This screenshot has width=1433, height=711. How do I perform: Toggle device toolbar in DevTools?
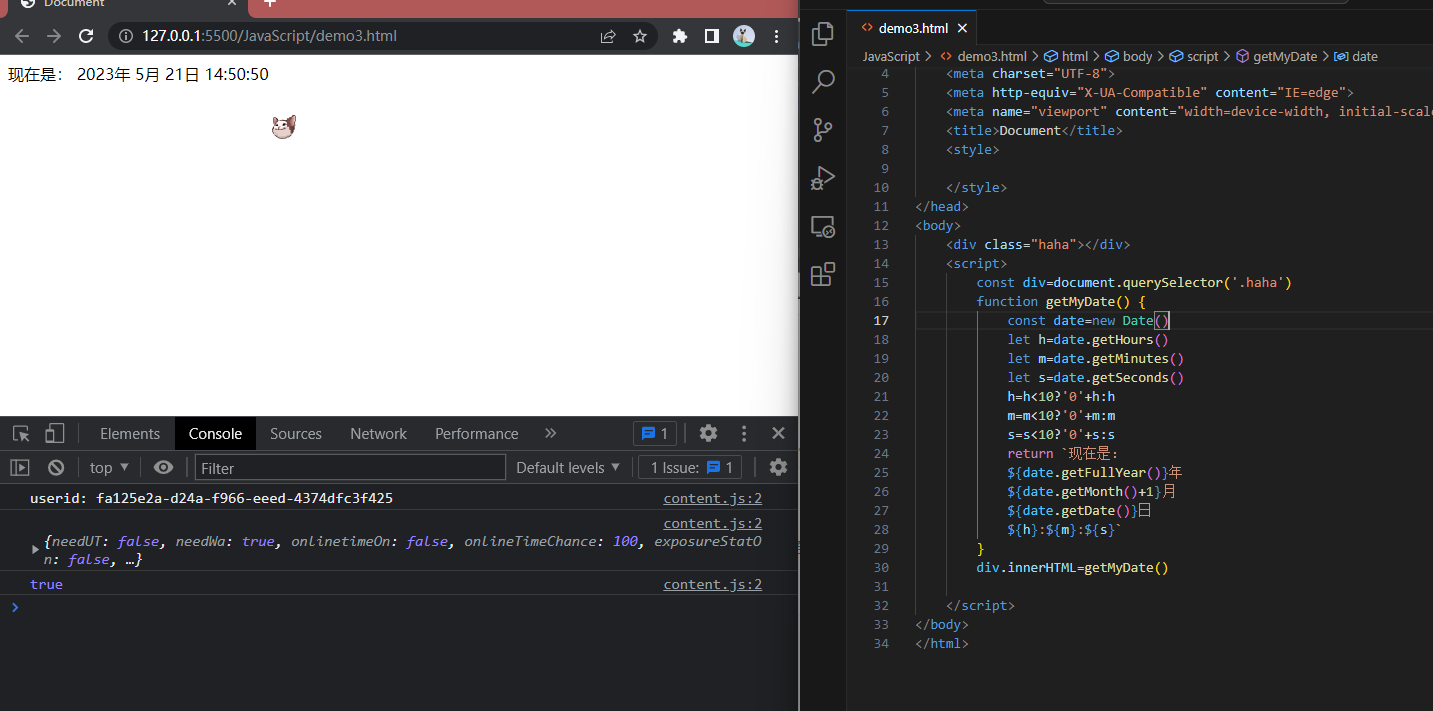pos(54,433)
